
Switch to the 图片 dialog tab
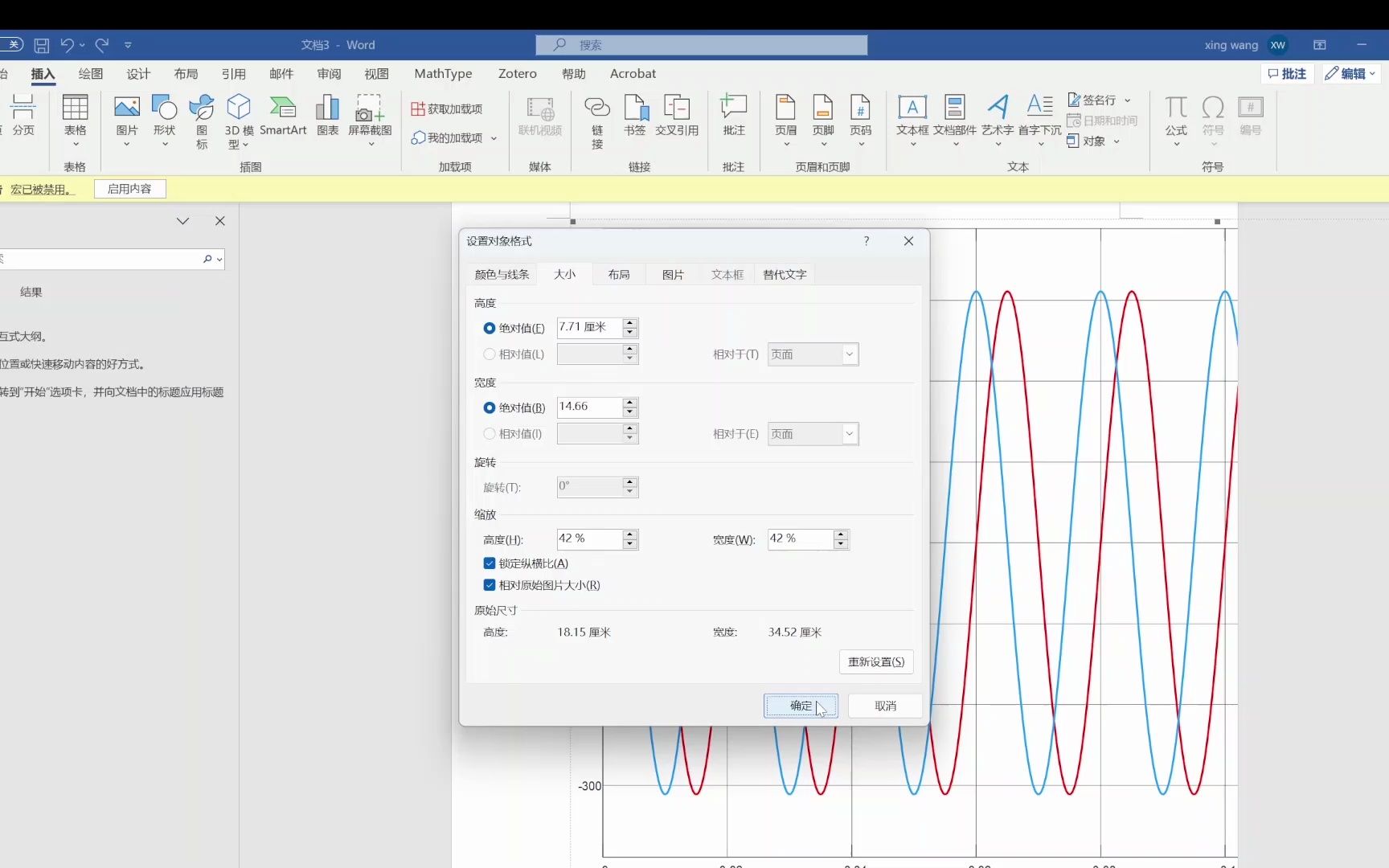tap(673, 275)
